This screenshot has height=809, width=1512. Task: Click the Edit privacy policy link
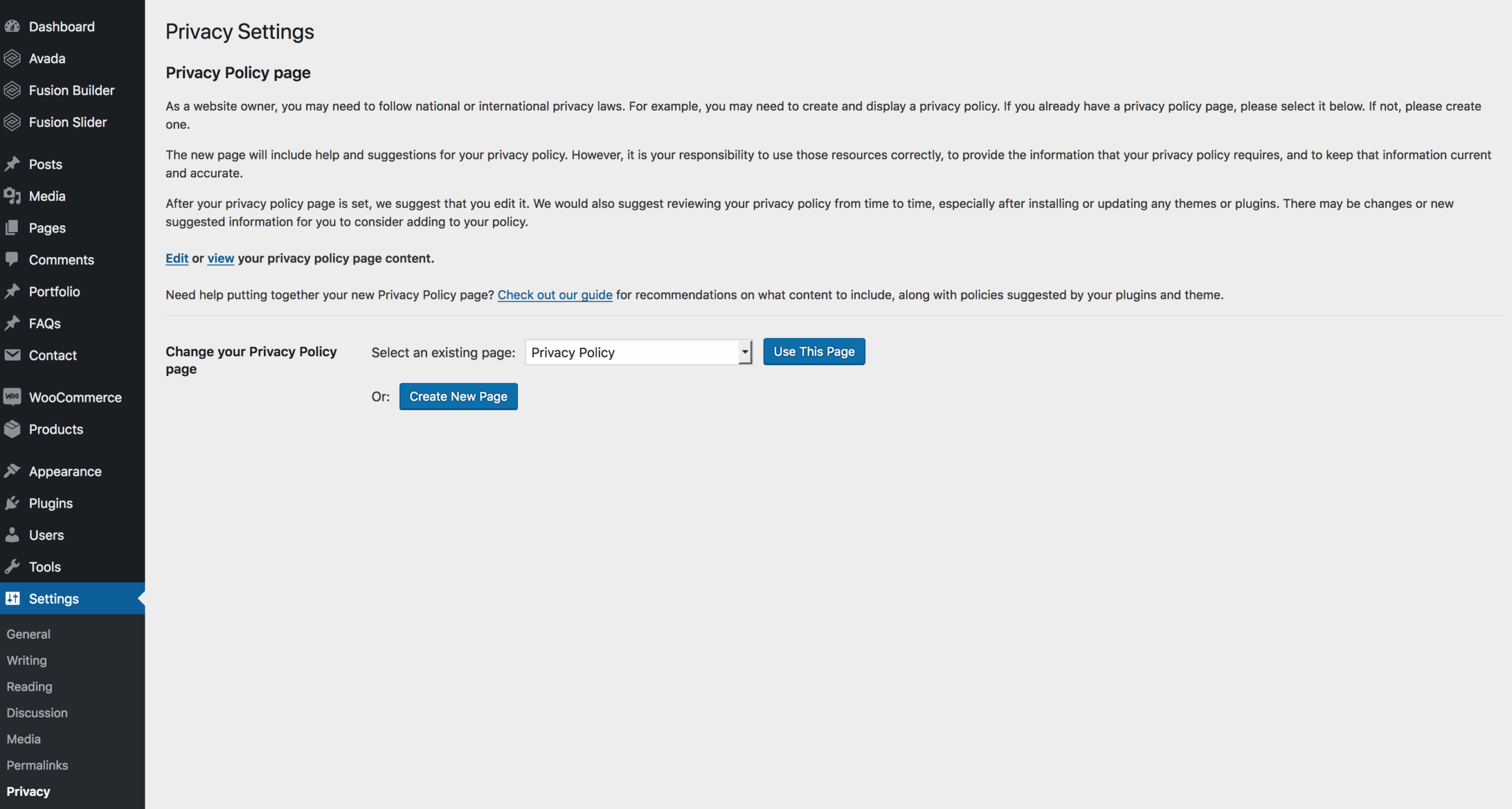tap(176, 258)
